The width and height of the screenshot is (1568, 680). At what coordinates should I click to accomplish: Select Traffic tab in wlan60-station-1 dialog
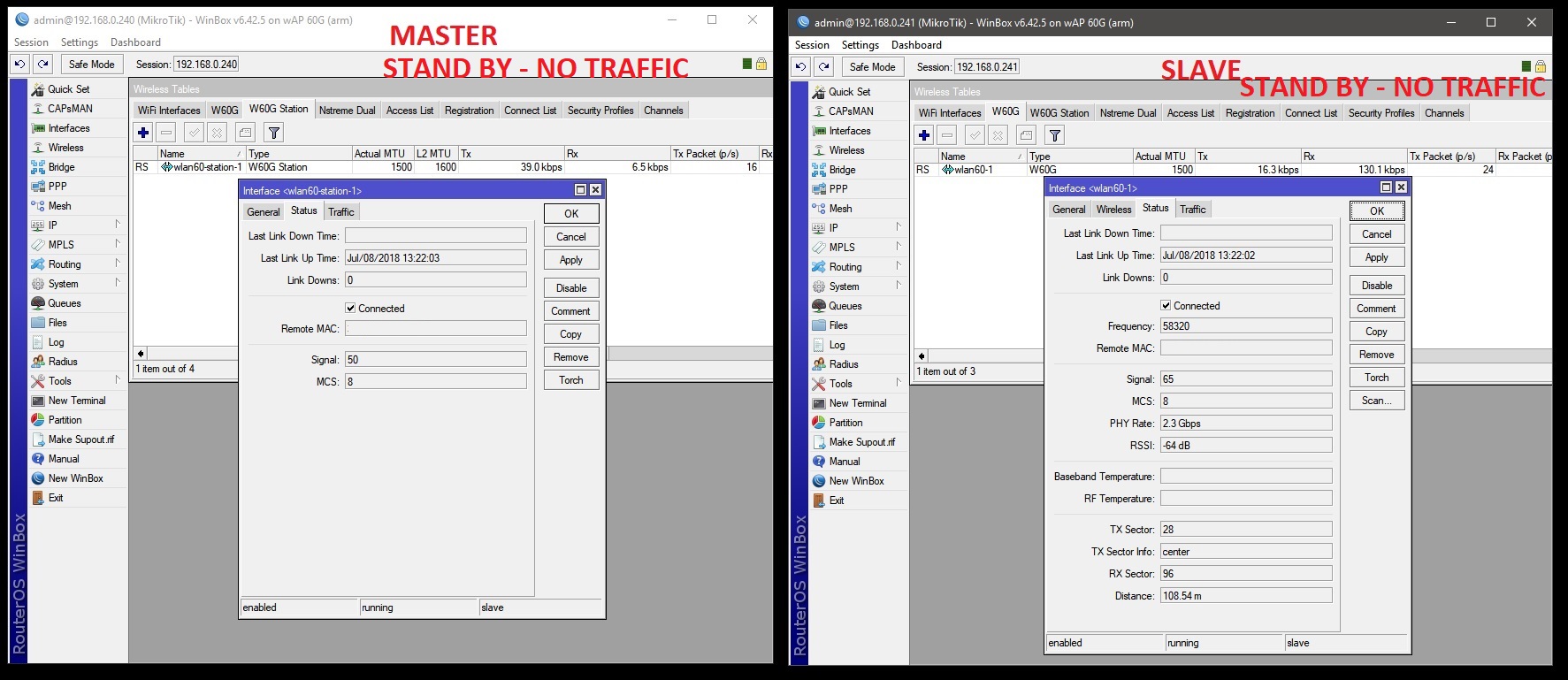341,211
